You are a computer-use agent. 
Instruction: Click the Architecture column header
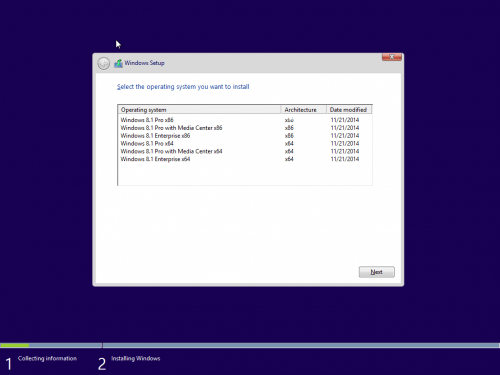(304, 110)
